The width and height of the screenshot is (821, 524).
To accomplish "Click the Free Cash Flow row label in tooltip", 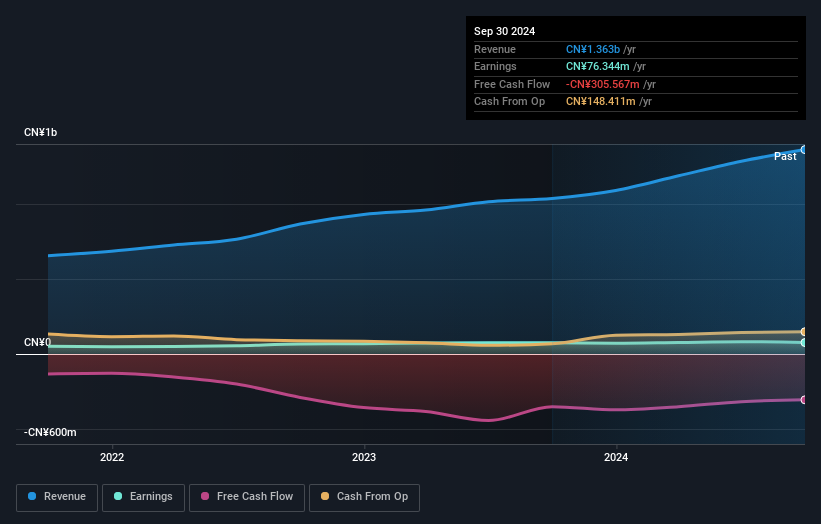I will tap(512, 84).
